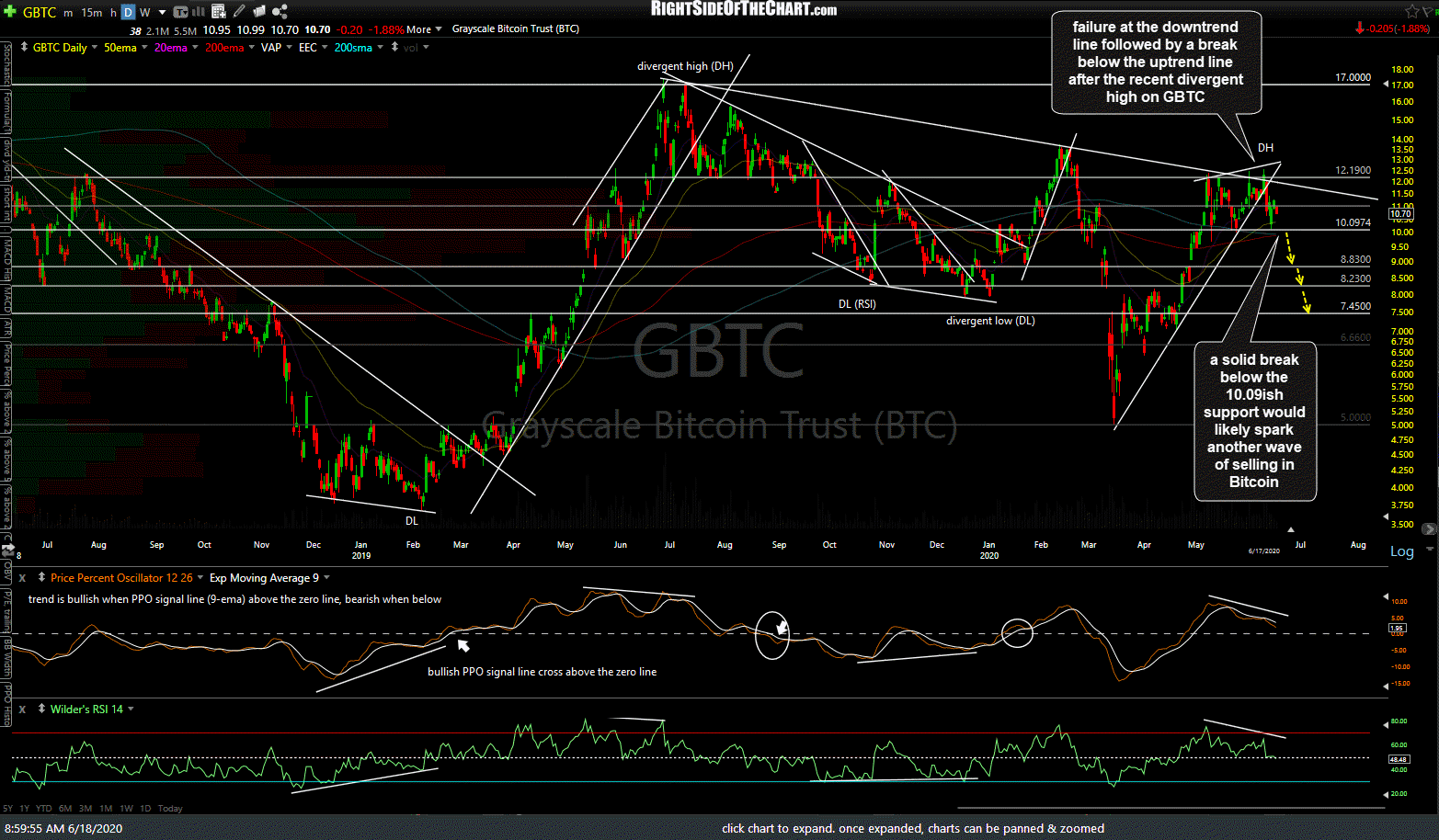This screenshot has width=1439, height=840.
Task: Open the pencil drawing tools icon
Action: pyautogui.click(x=239, y=12)
